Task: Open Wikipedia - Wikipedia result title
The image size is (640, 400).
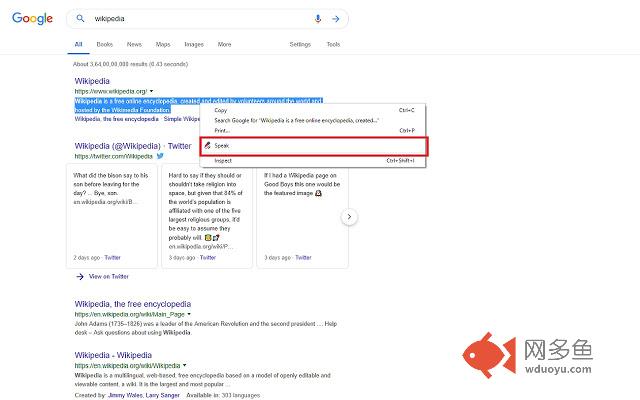Action: (x=113, y=355)
